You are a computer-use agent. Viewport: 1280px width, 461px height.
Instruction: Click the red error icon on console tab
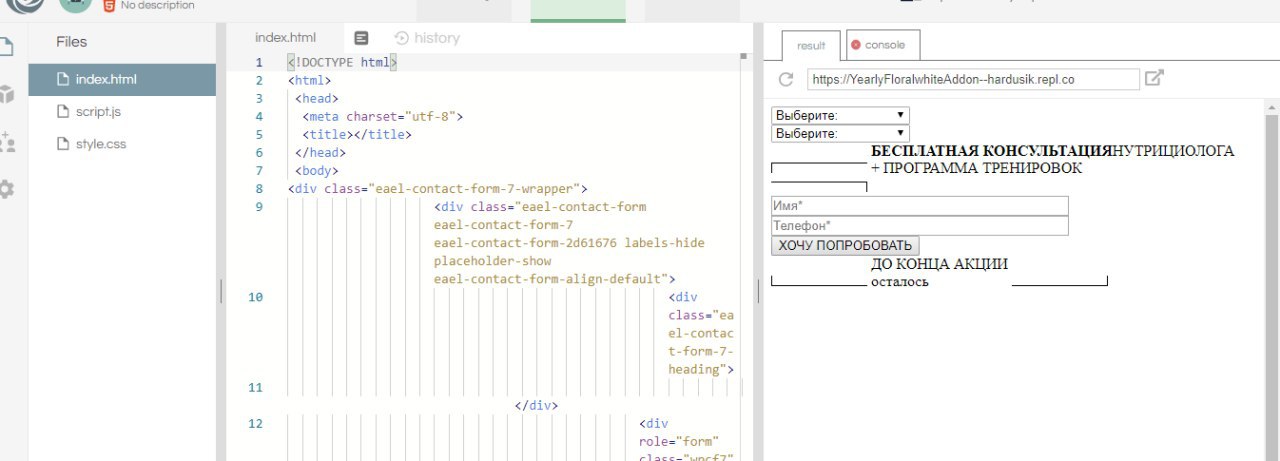pos(855,45)
